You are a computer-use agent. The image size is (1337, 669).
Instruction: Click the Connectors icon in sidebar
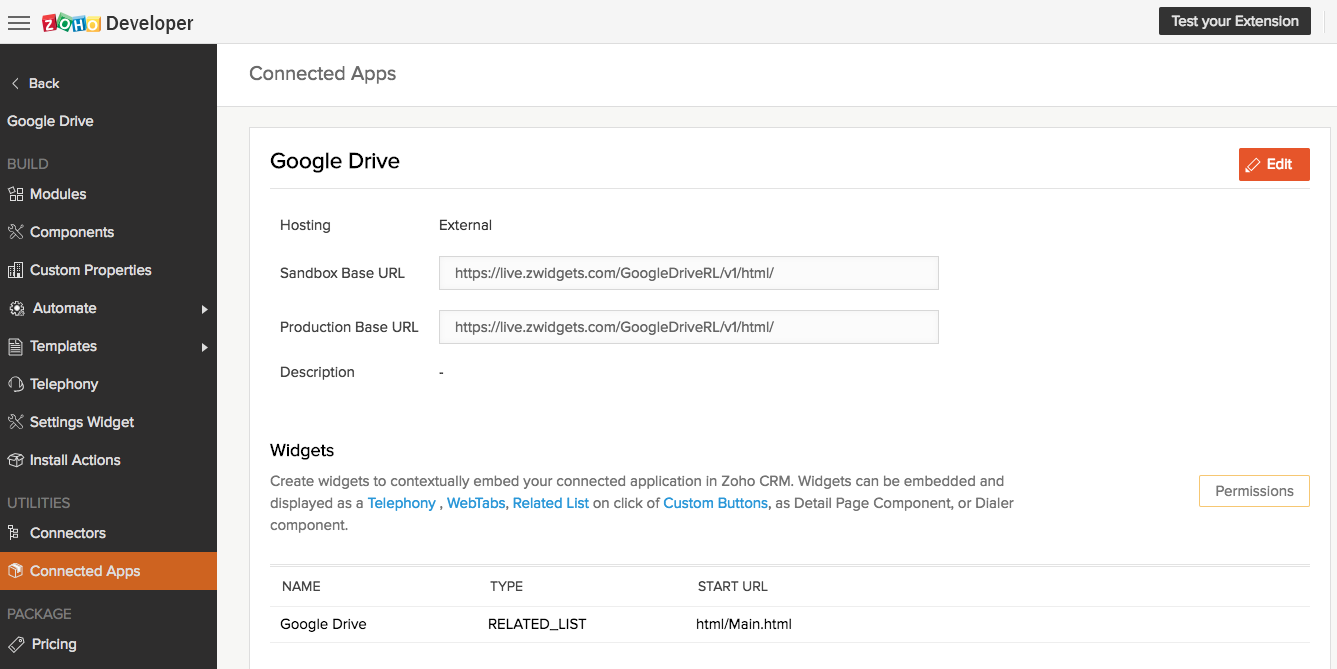tap(14, 533)
